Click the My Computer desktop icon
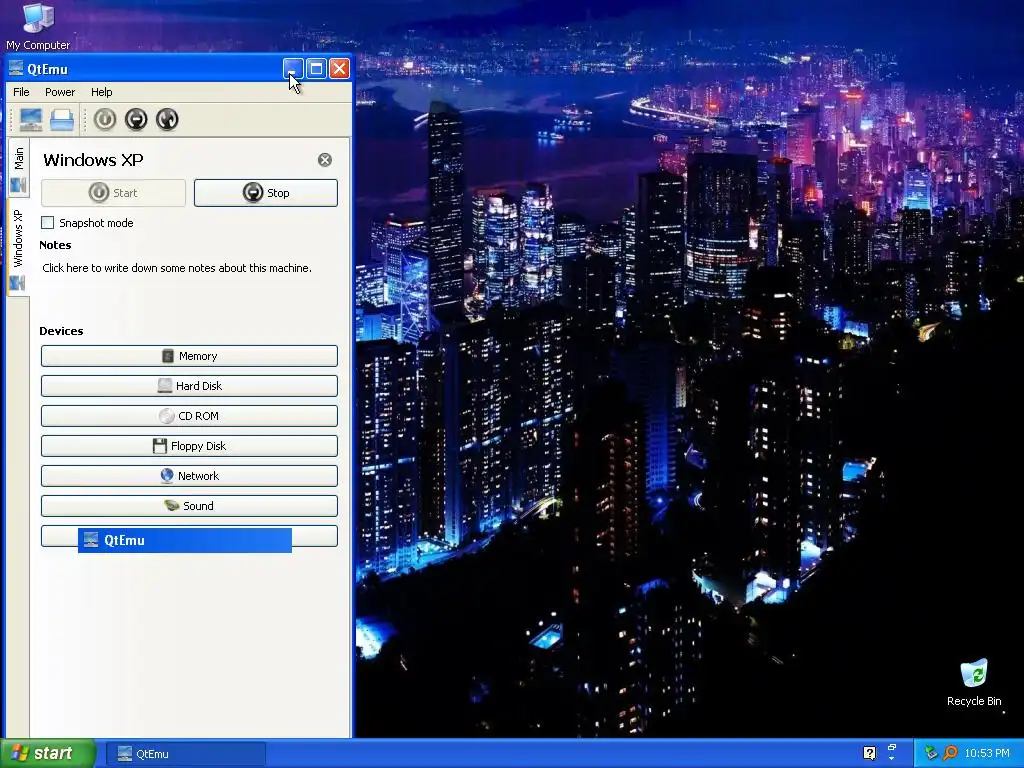This screenshot has height=768, width=1024. 38,26
